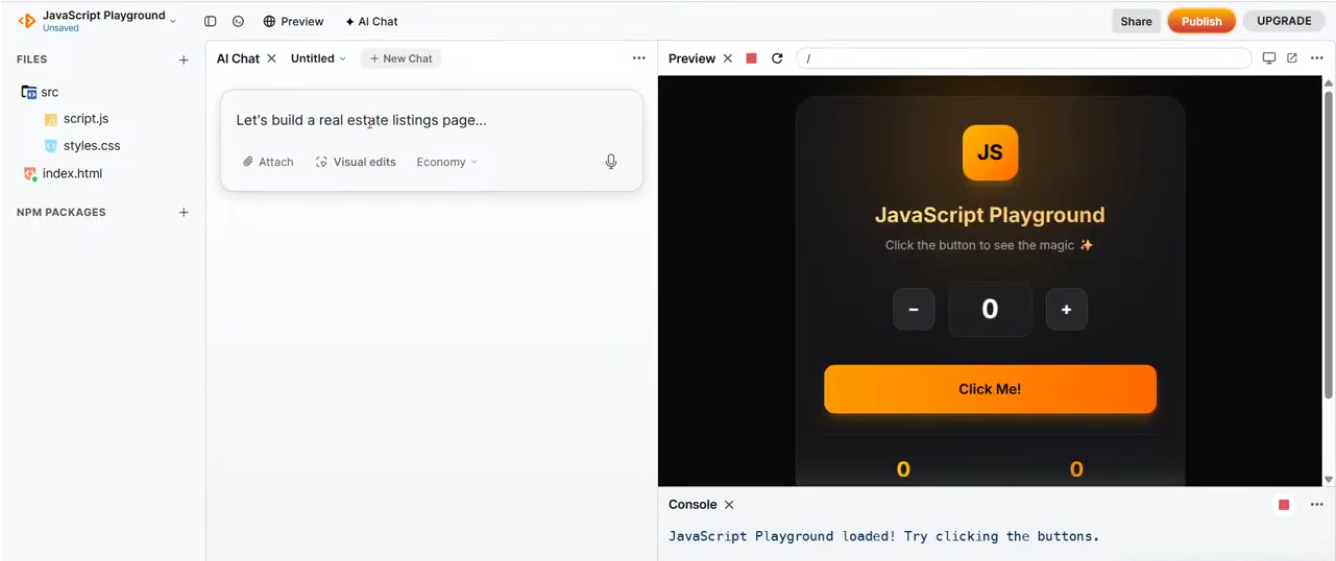The image size is (1336, 561).
Task: Enable Visual edits in chat box
Action: click(x=356, y=162)
